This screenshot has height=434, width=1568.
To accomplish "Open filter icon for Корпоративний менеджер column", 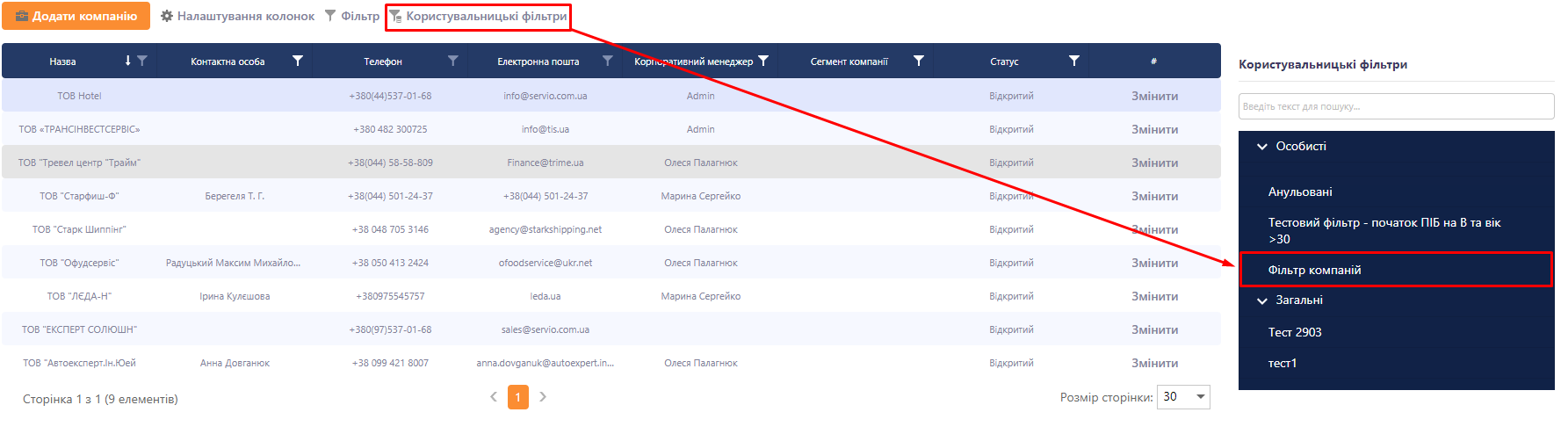I will [x=763, y=61].
